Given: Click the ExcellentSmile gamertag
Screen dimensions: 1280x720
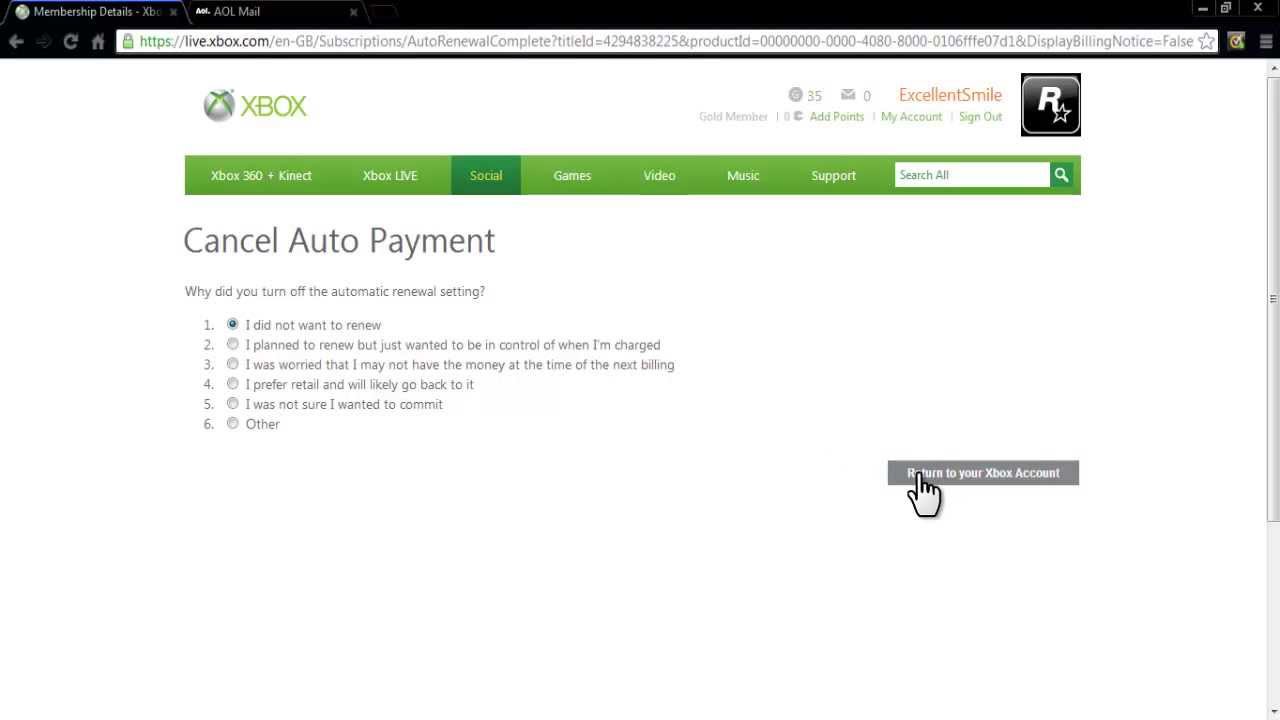Looking at the screenshot, I should click(x=950, y=95).
